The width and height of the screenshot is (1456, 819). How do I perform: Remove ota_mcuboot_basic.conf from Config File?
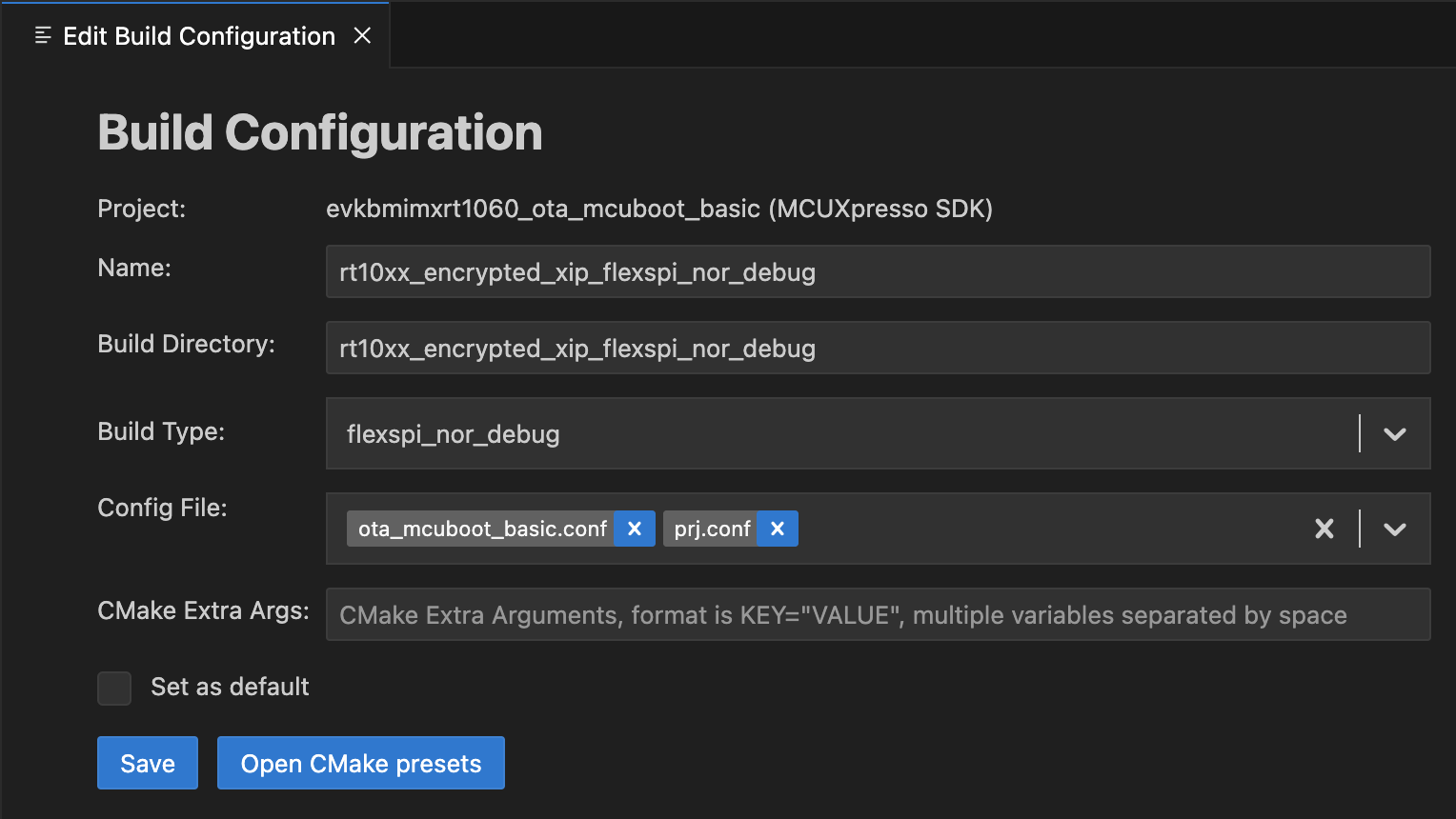635,529
